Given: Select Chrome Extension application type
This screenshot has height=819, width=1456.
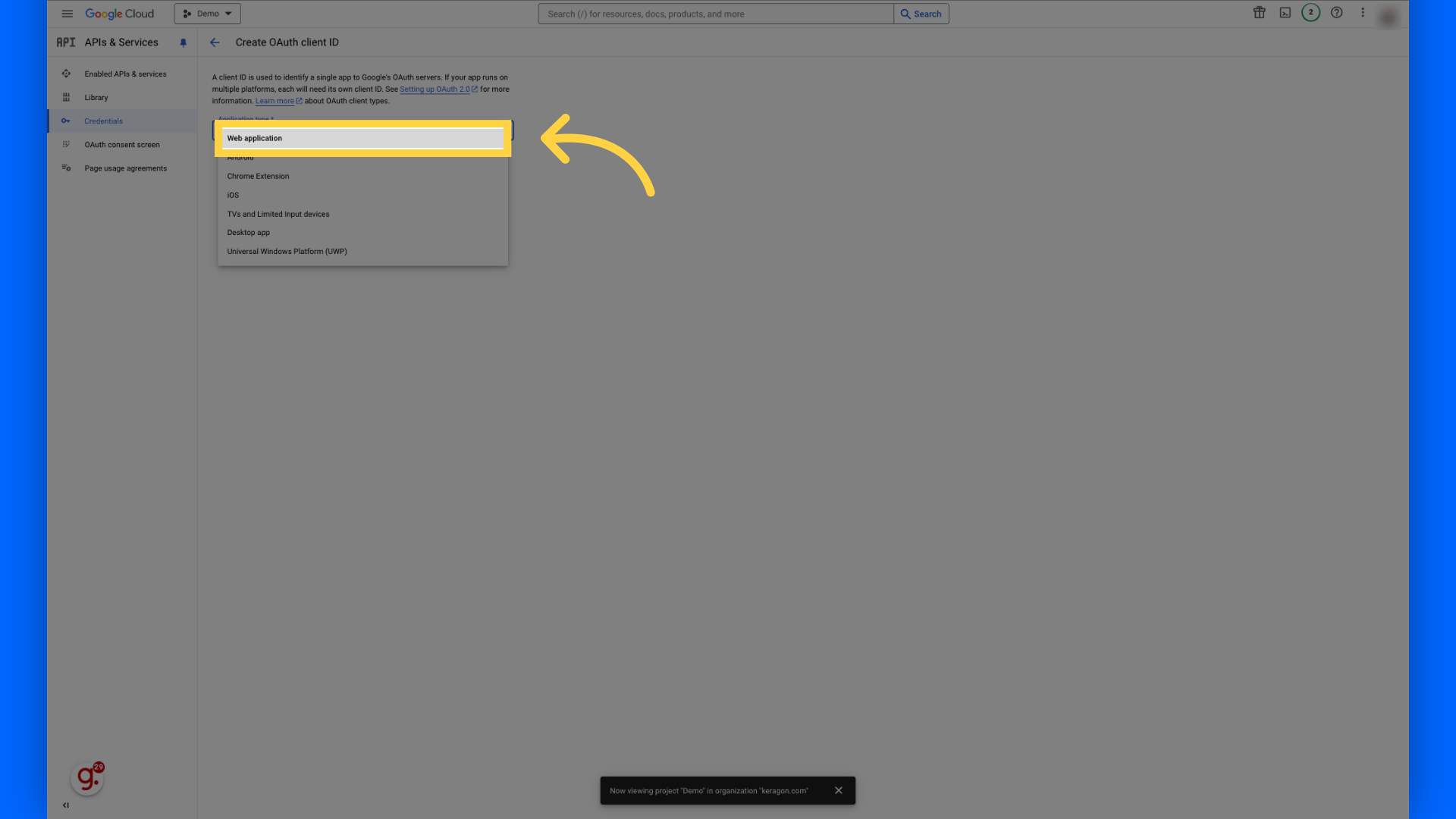Looking at the screenshot, I should (258, 176).
